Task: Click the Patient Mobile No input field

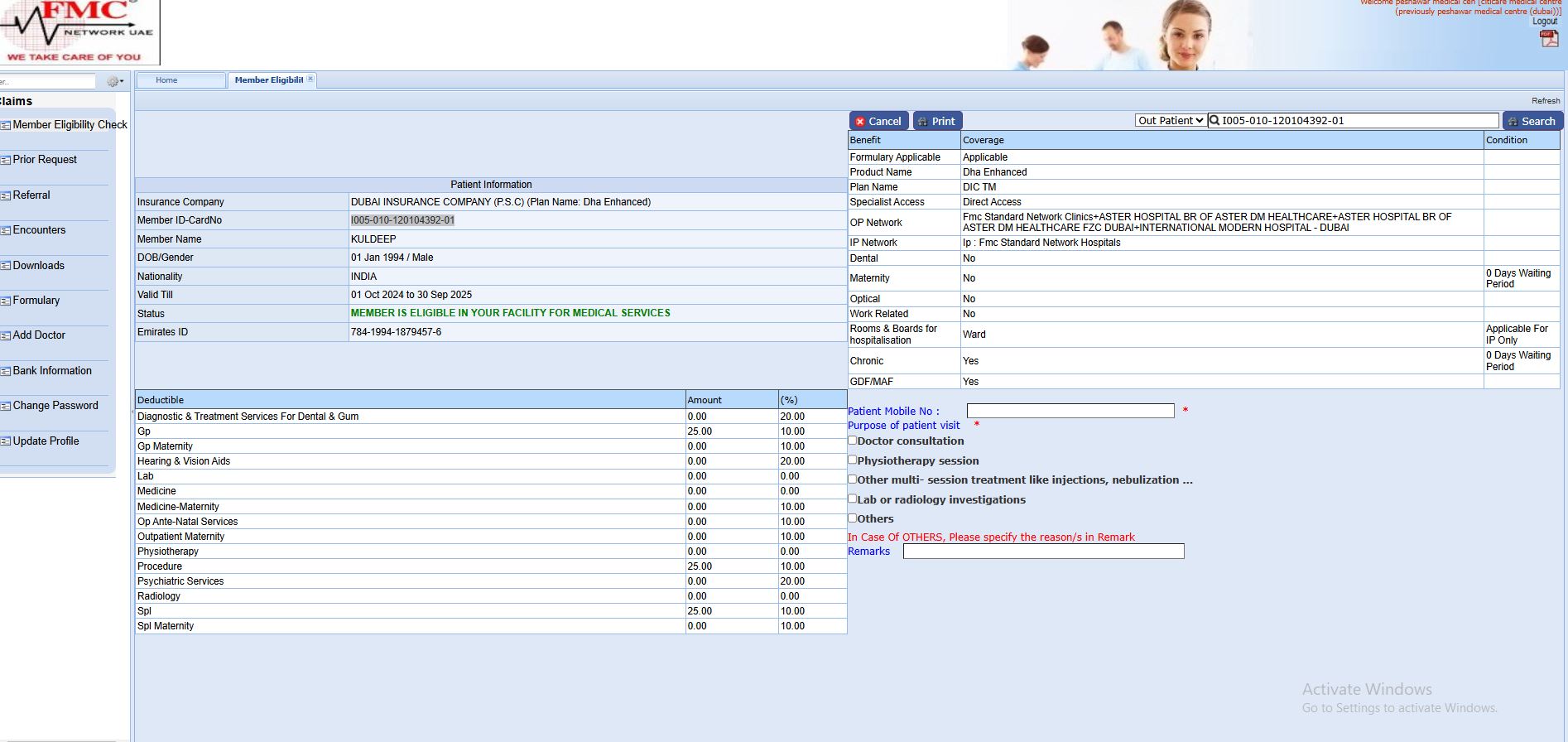Action: pos(1070,411)
